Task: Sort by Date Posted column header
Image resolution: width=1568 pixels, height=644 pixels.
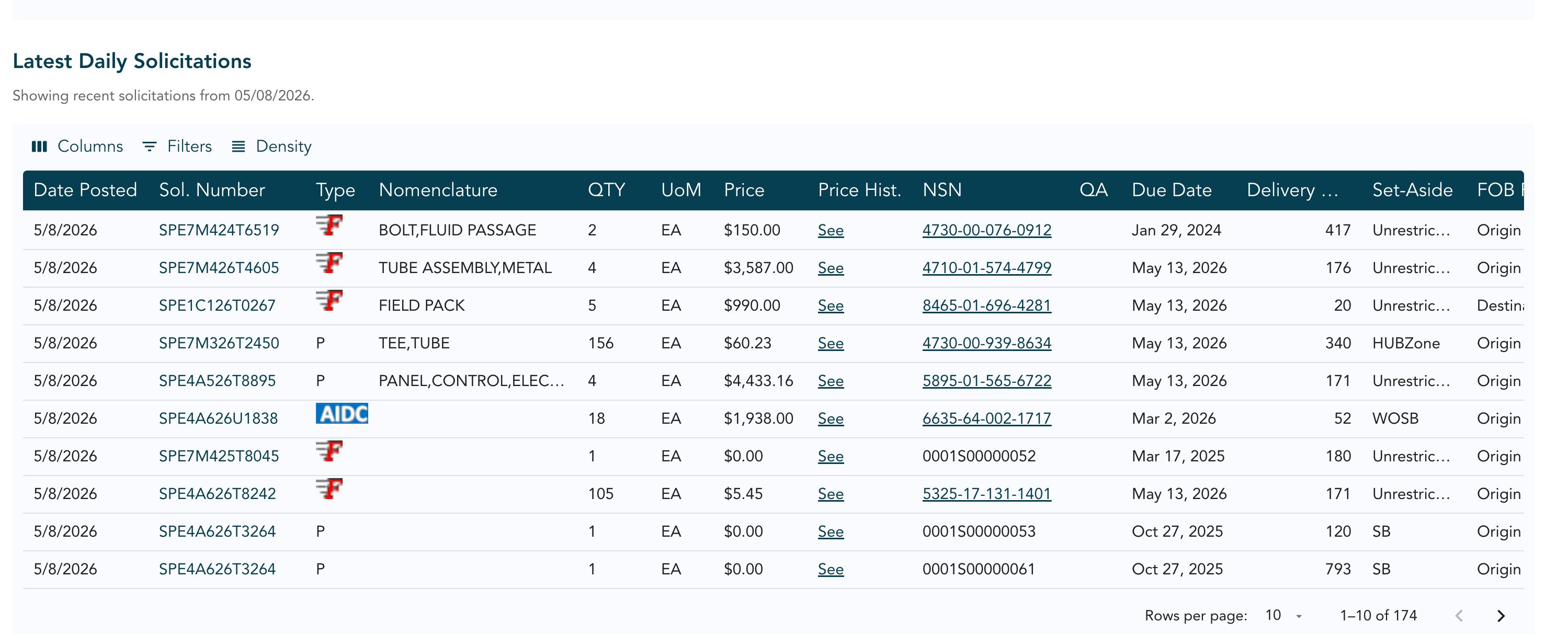Action: point(85,190)
